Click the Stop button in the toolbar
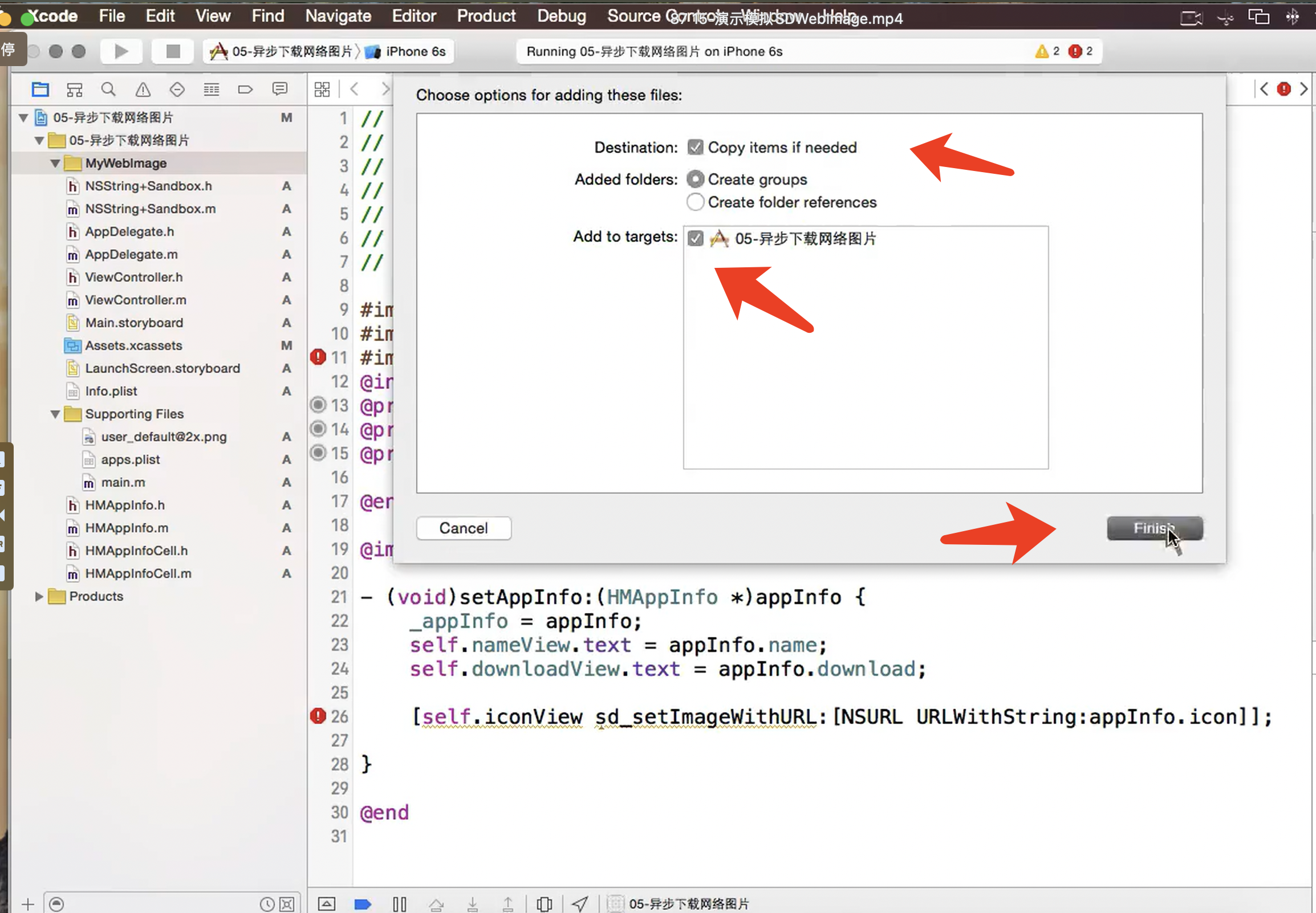Image resolution: width=1316 pixels, height=913 pixels. 173,51
